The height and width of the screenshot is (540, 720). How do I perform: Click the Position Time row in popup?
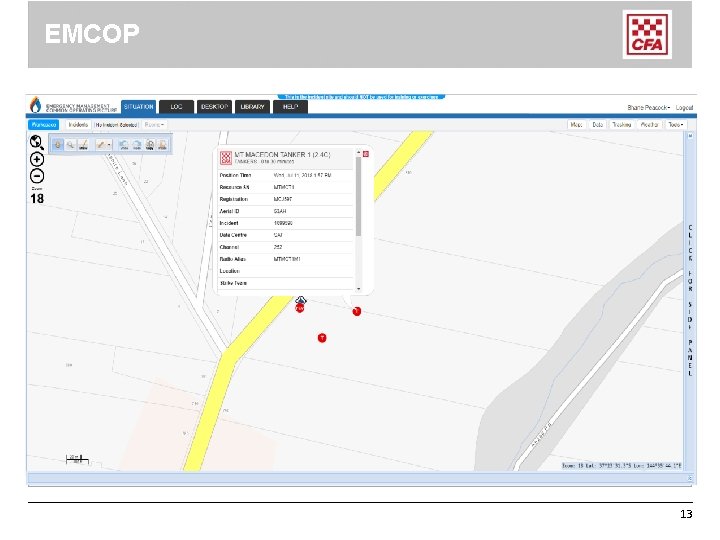tap(286, 175)
